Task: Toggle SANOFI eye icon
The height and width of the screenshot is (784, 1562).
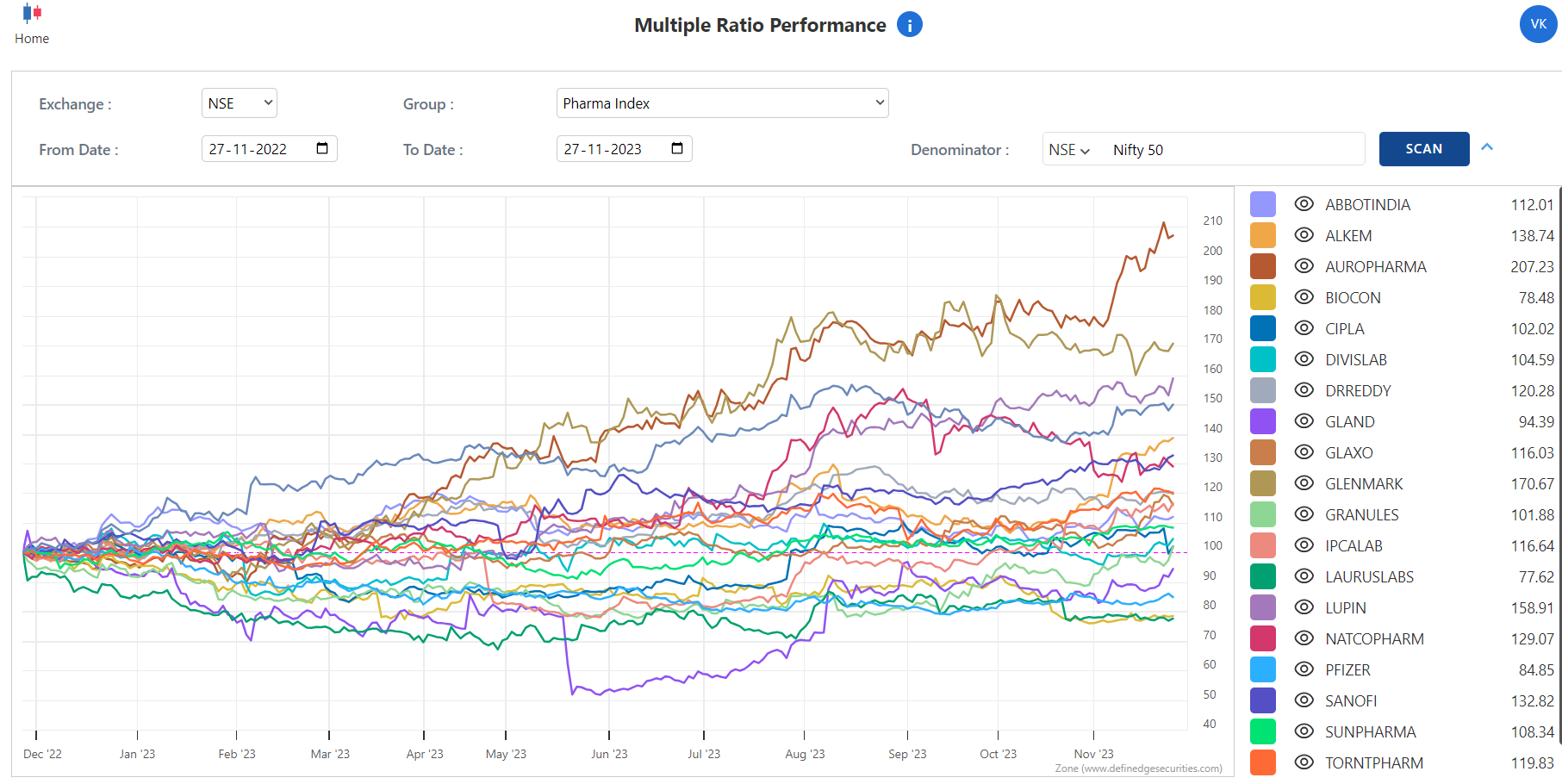Action: tap(1304, 700)
